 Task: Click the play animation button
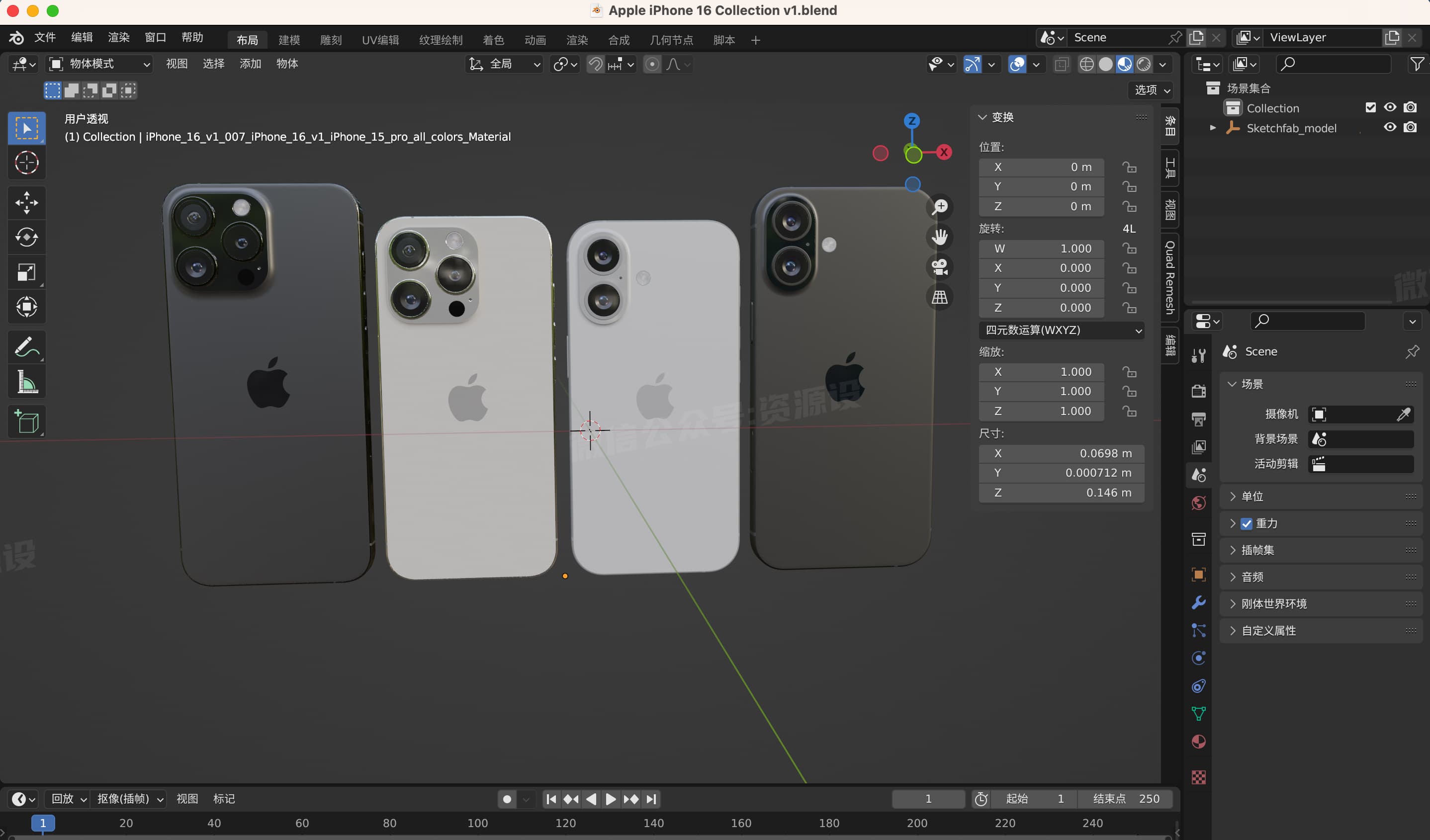(611, 799)
